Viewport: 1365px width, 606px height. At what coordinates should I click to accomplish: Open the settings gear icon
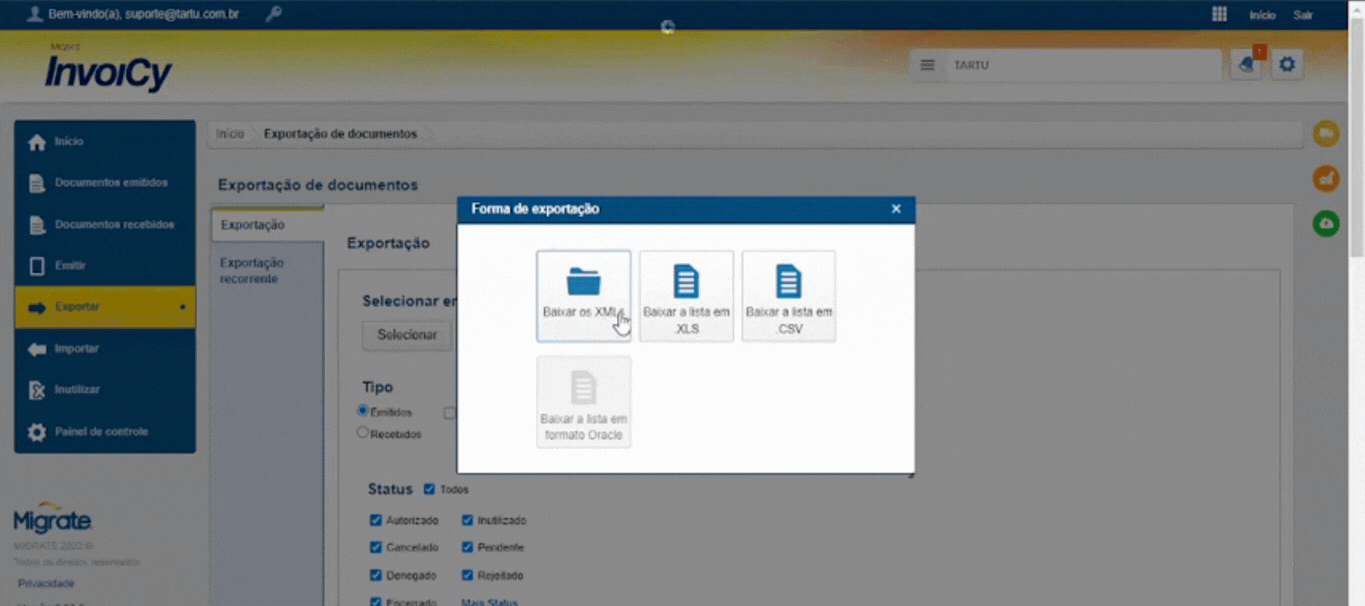(x=1287, y=65)
